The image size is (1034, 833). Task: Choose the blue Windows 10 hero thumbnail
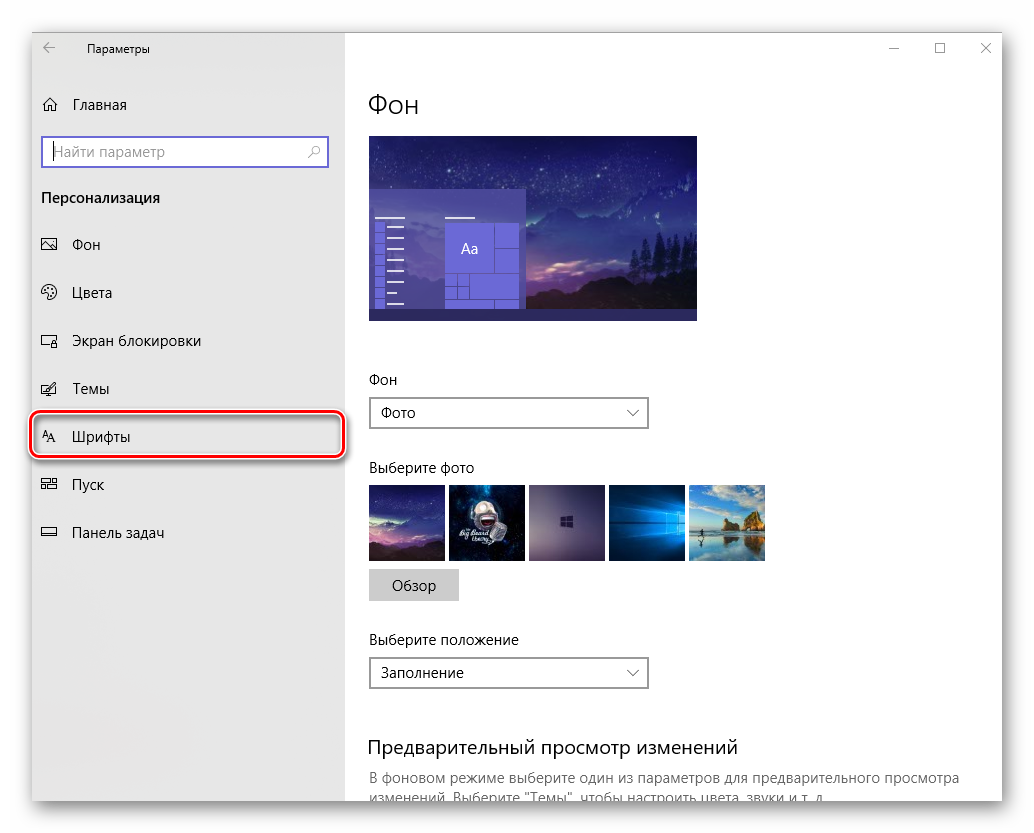(x=646, y=523)
